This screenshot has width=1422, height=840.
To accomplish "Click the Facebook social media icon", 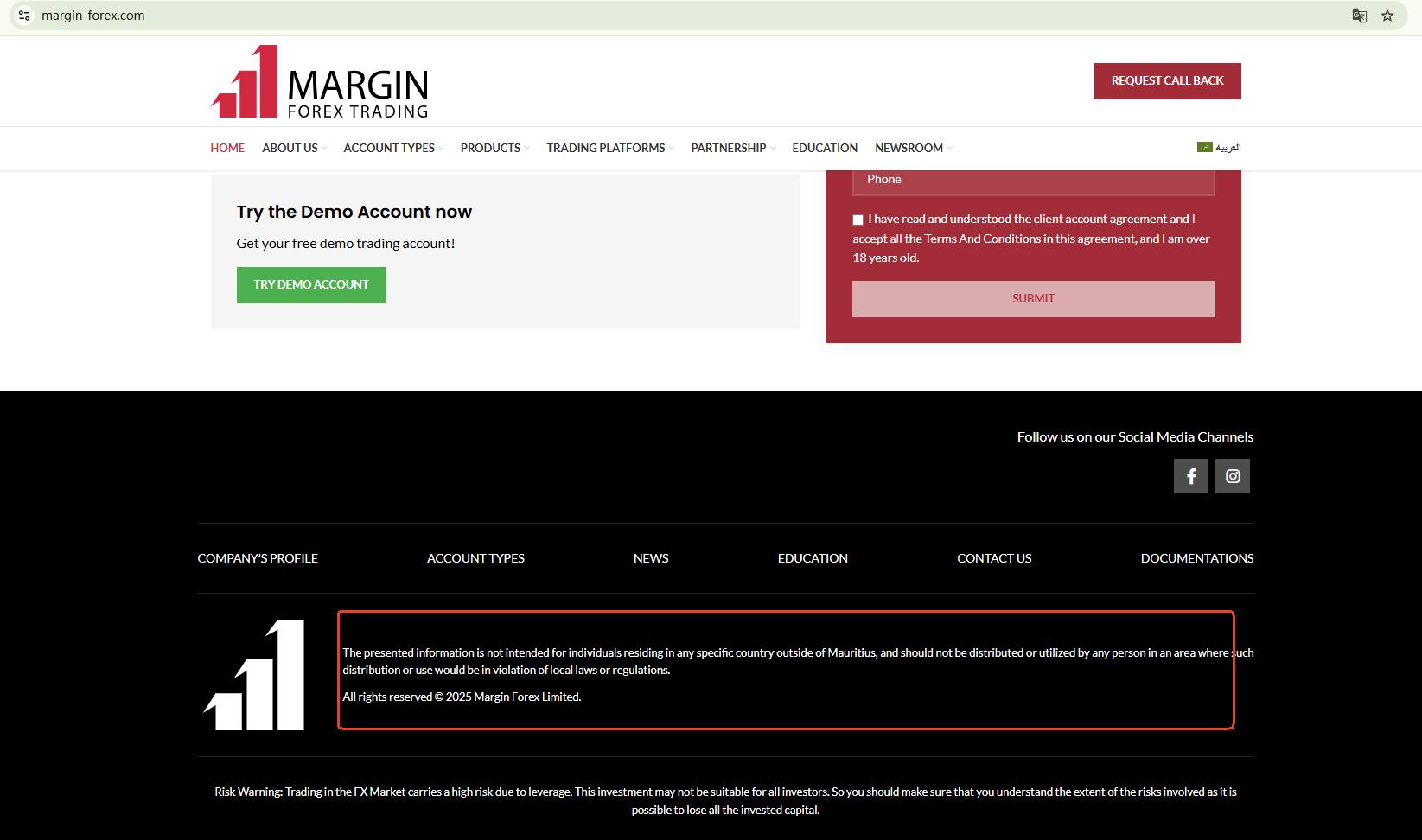I will pos(1190,476).
